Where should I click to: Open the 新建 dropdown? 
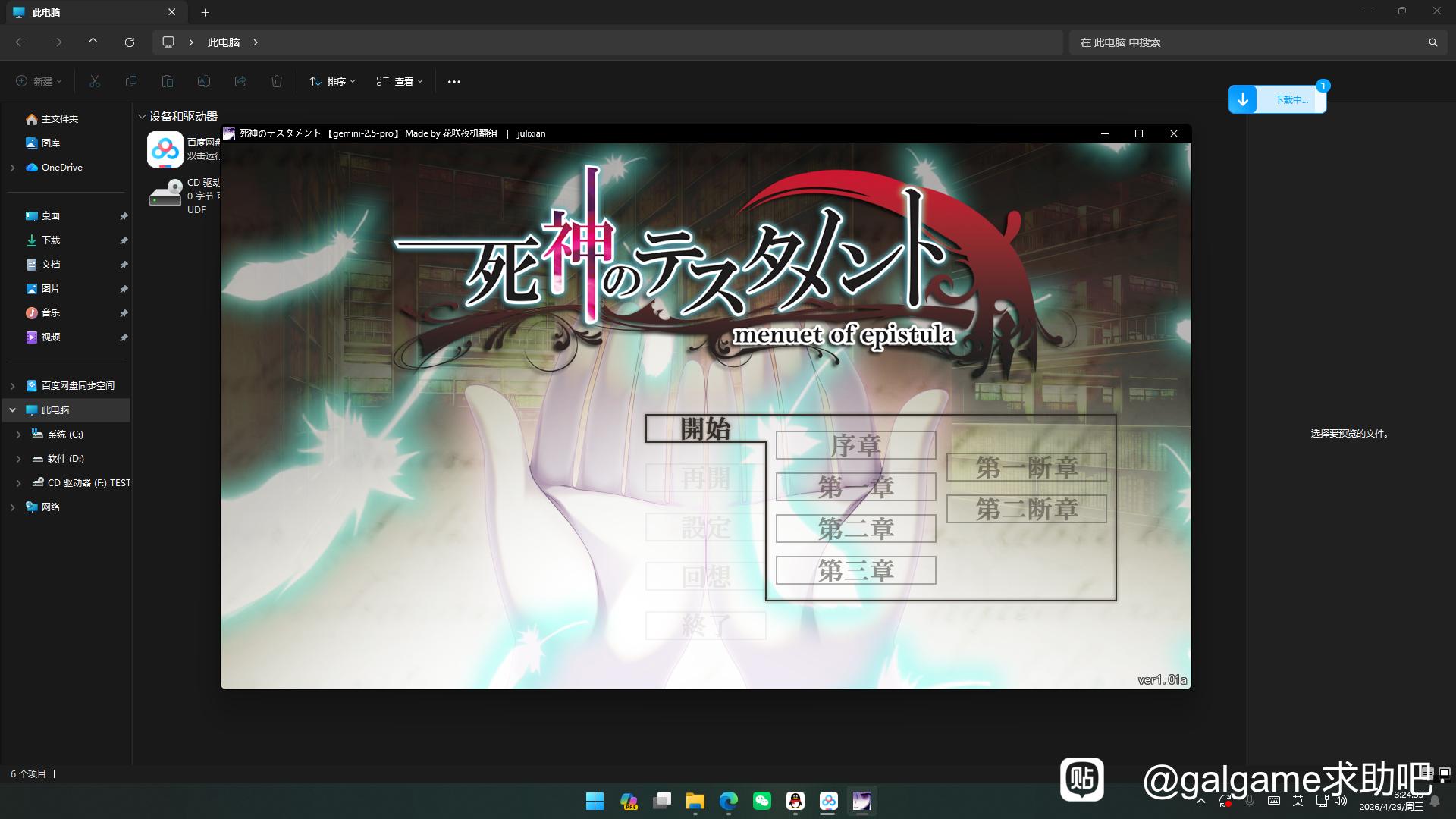[39, 81]
